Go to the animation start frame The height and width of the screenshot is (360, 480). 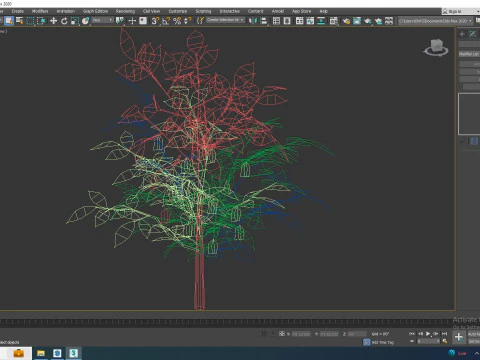point(412,334)
